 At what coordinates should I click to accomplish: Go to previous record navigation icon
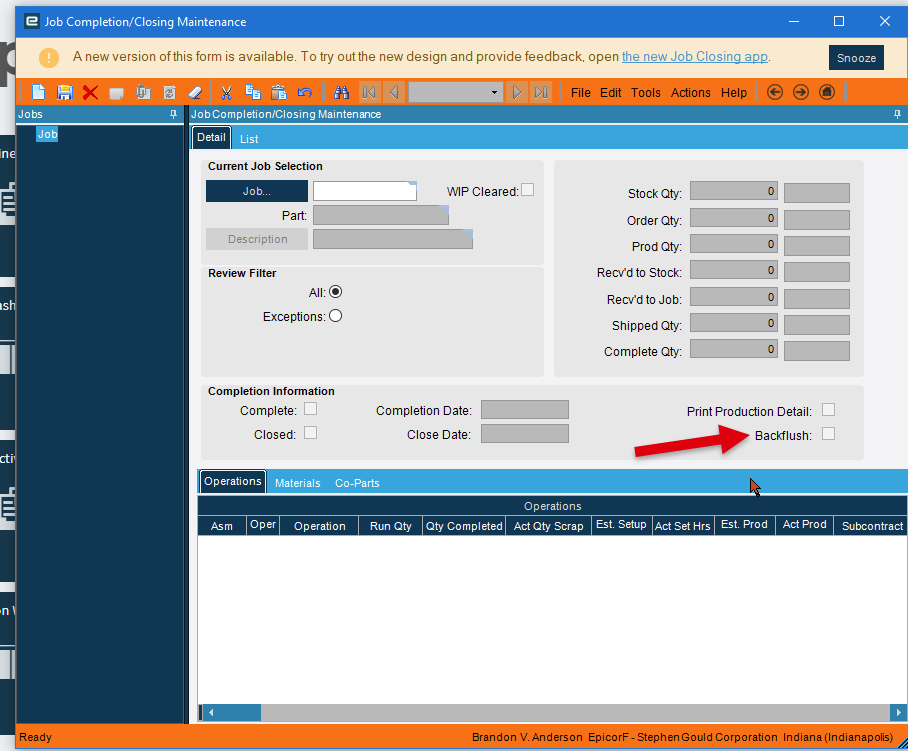point(394,93)
